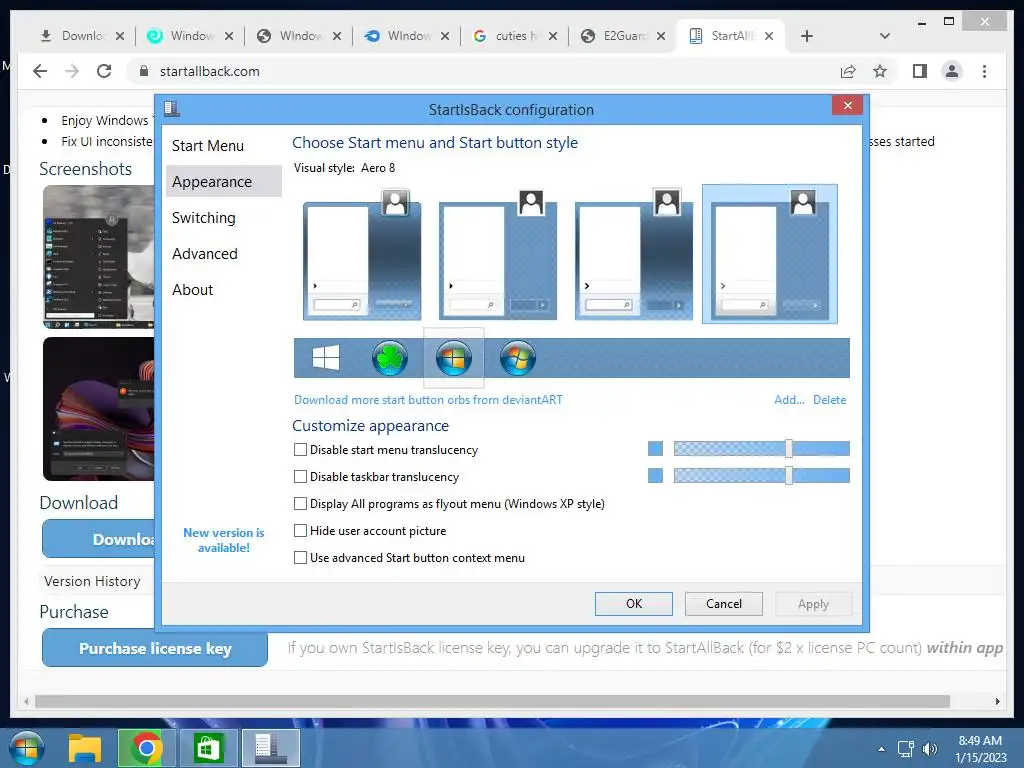Click the start menu color swatch

655,449
